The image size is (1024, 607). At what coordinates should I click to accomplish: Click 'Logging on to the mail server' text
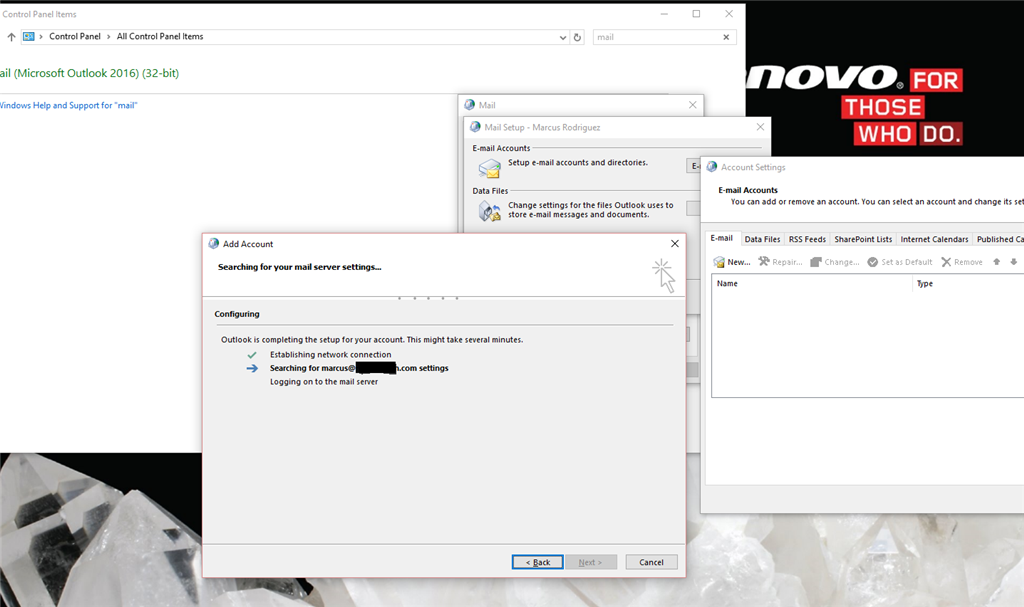[x=324, y=382]
